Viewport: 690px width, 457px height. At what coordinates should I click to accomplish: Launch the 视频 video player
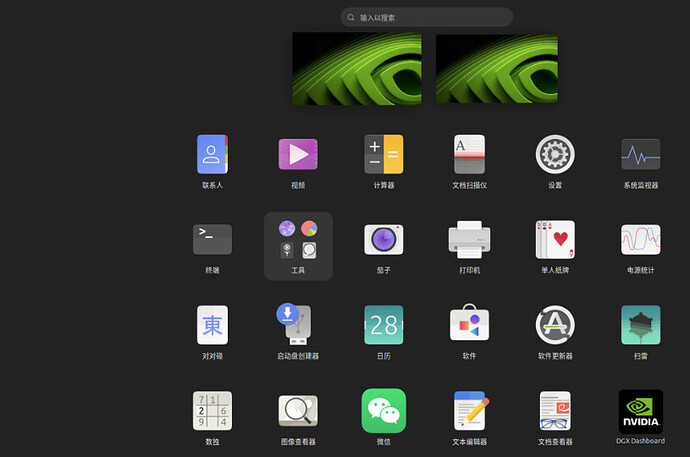(x=298, y=155)
